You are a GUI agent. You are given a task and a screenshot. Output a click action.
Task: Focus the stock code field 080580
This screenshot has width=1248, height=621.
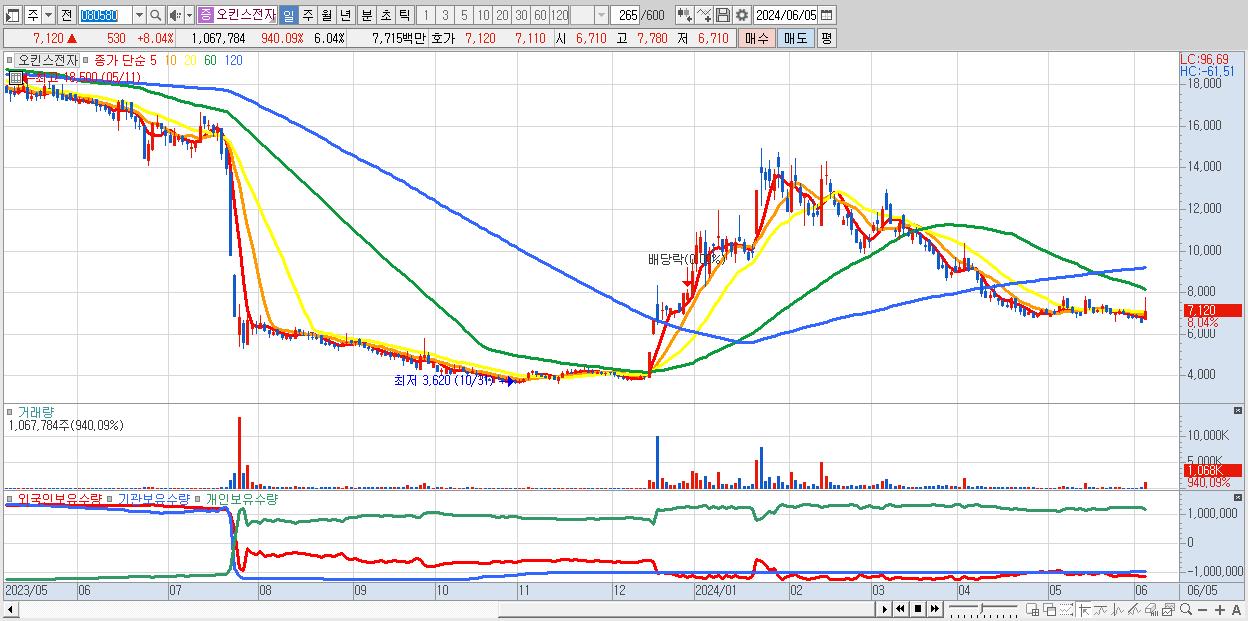pyautogui.click(x=105, y=15)
